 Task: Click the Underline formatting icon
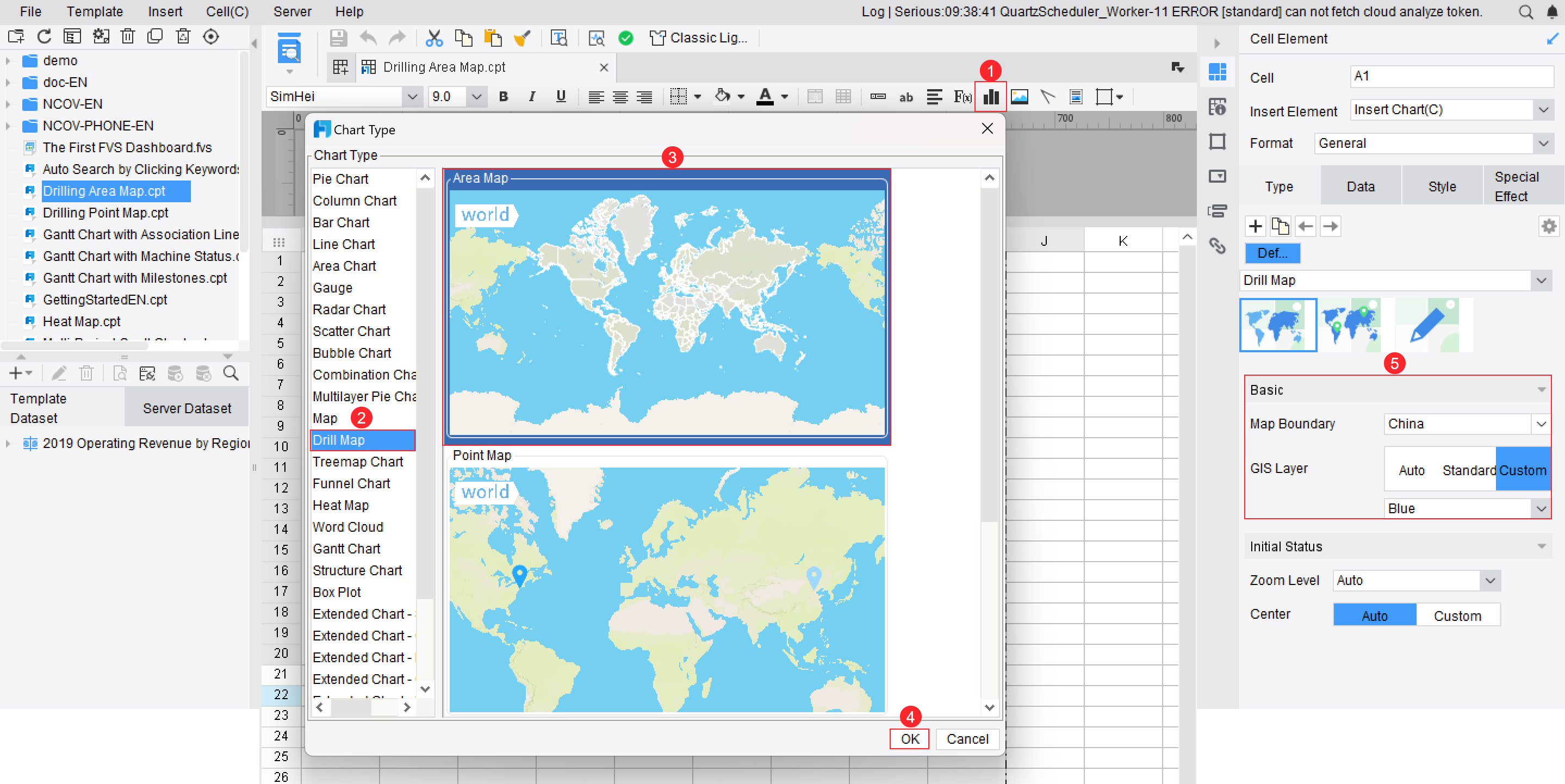[x=560, y=97]
